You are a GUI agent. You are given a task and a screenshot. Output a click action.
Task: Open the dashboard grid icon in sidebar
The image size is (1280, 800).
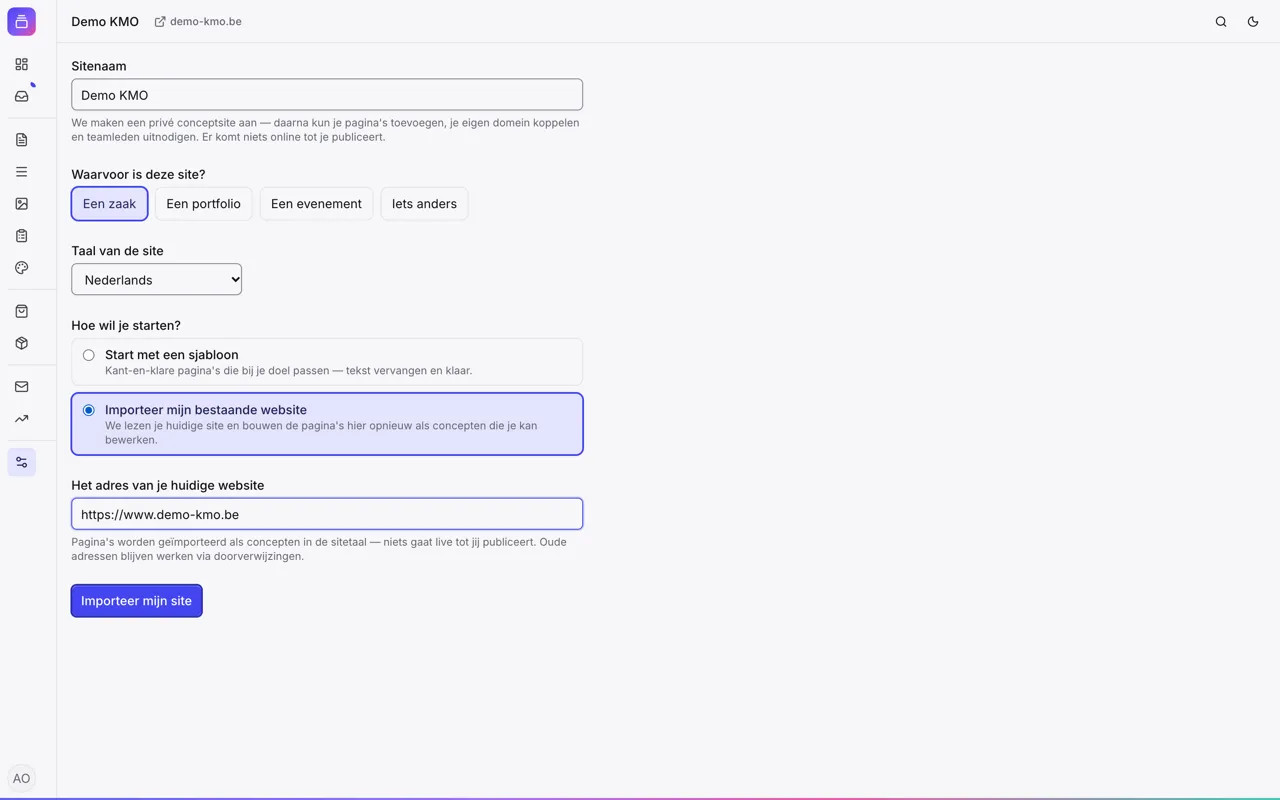21,64
